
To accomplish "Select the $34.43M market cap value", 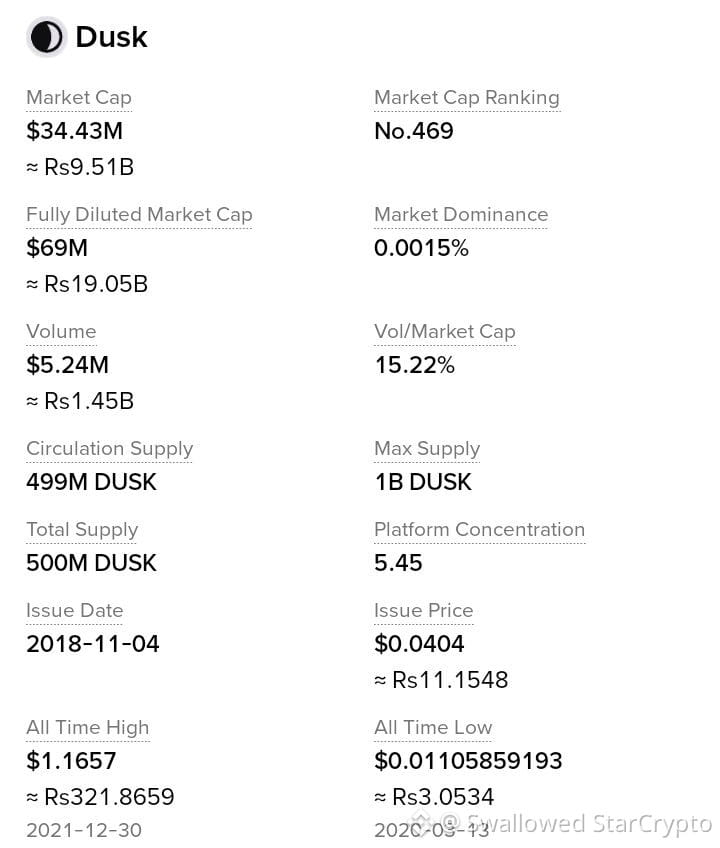I will [x=75, y=131].
